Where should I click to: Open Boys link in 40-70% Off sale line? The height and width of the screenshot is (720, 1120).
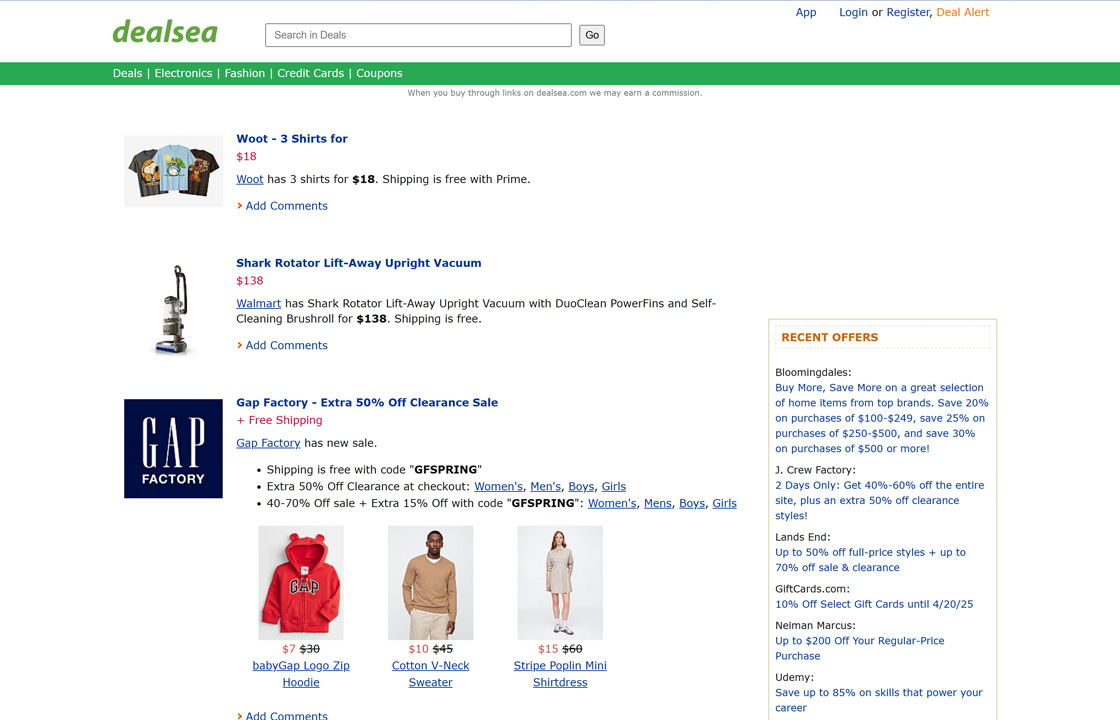tap(692, 504)
